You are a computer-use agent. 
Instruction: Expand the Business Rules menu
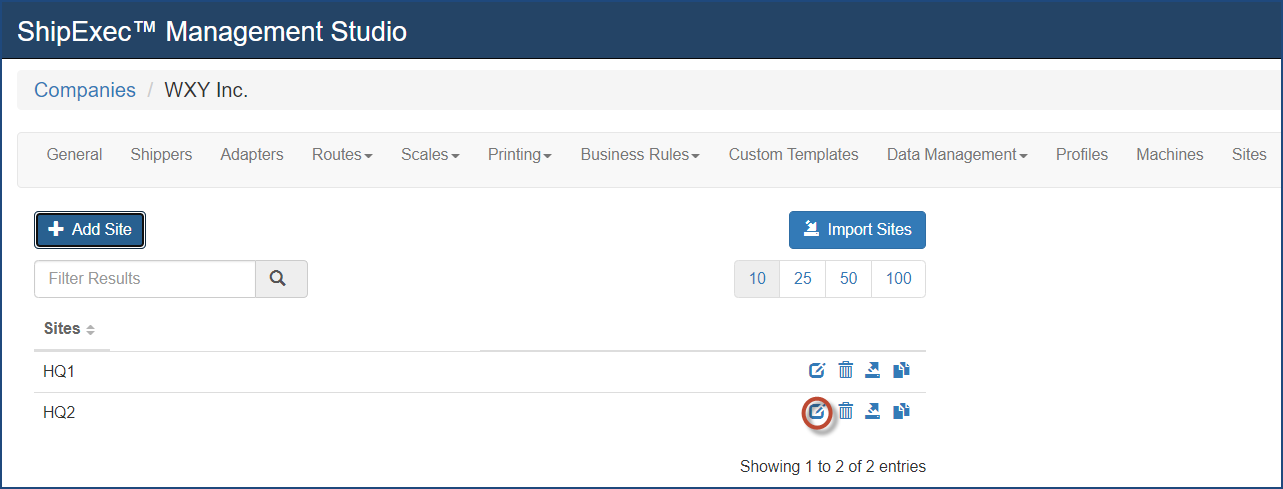(x=640, y=155)
